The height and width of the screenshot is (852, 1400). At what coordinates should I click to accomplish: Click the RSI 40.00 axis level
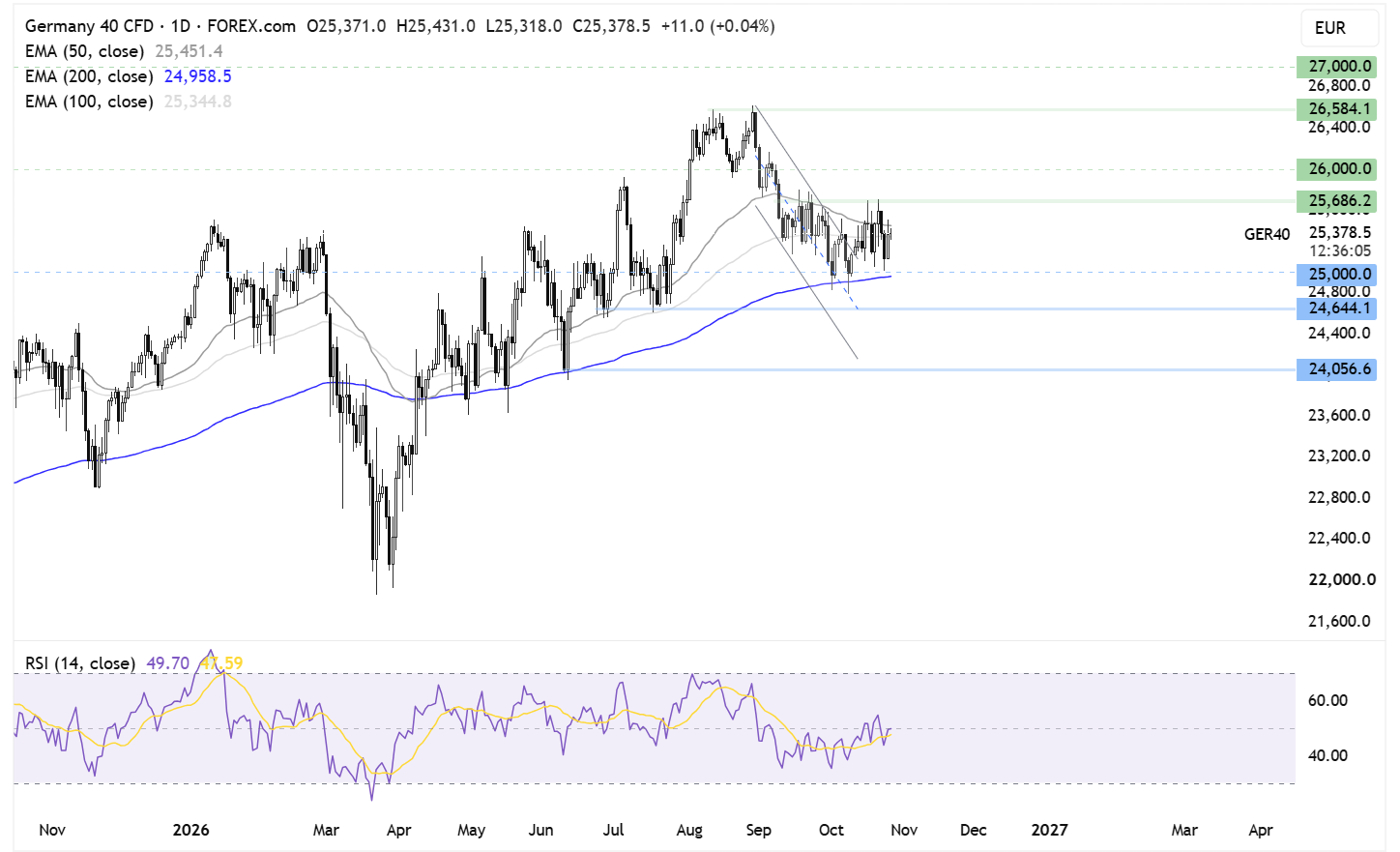coord(1327,755)
